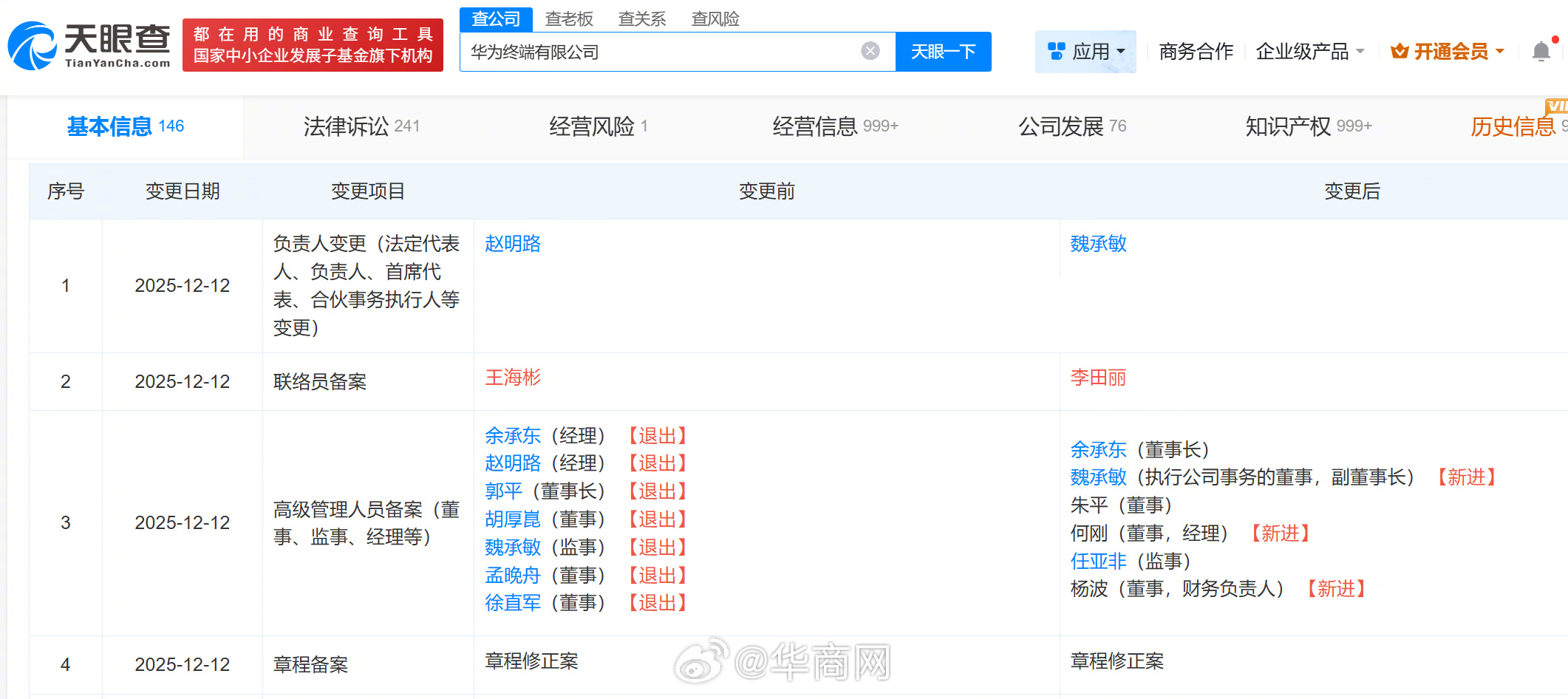Screen dimensions: 1568x699
Task: Click the 负责人变更 change item cell
Action: click(367, 285)
